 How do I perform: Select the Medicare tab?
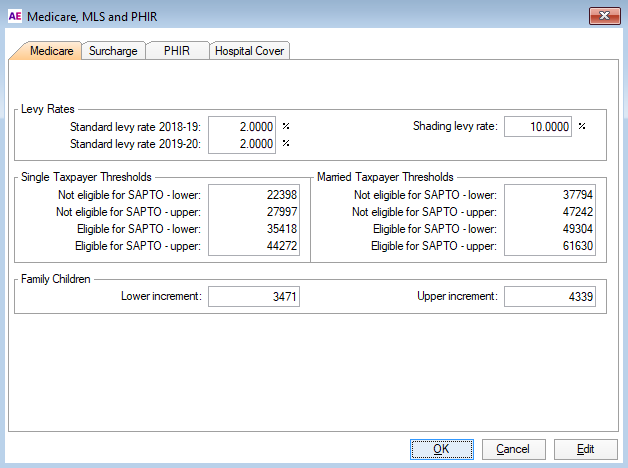click(x=51, y=51)
